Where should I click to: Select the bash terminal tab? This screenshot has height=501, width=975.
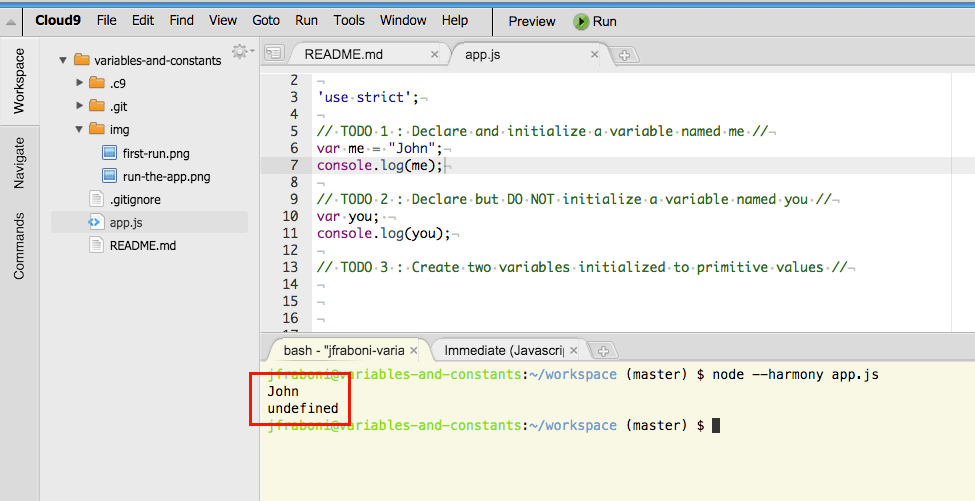[x=343, y=351]
